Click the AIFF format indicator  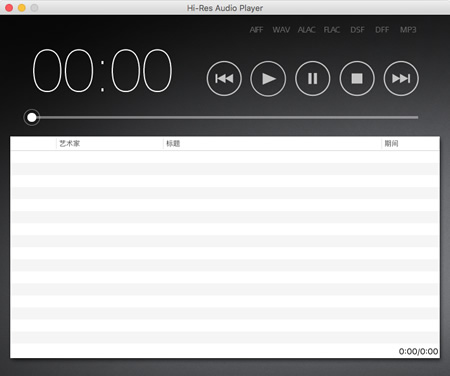[x=256, y=30]
